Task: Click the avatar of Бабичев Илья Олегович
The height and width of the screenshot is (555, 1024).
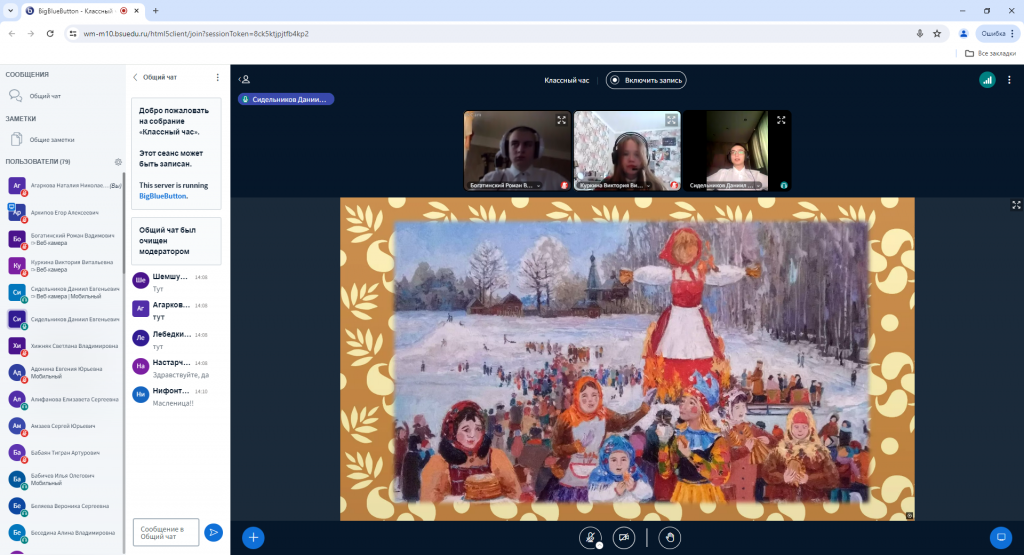Action: pos(17,479)
